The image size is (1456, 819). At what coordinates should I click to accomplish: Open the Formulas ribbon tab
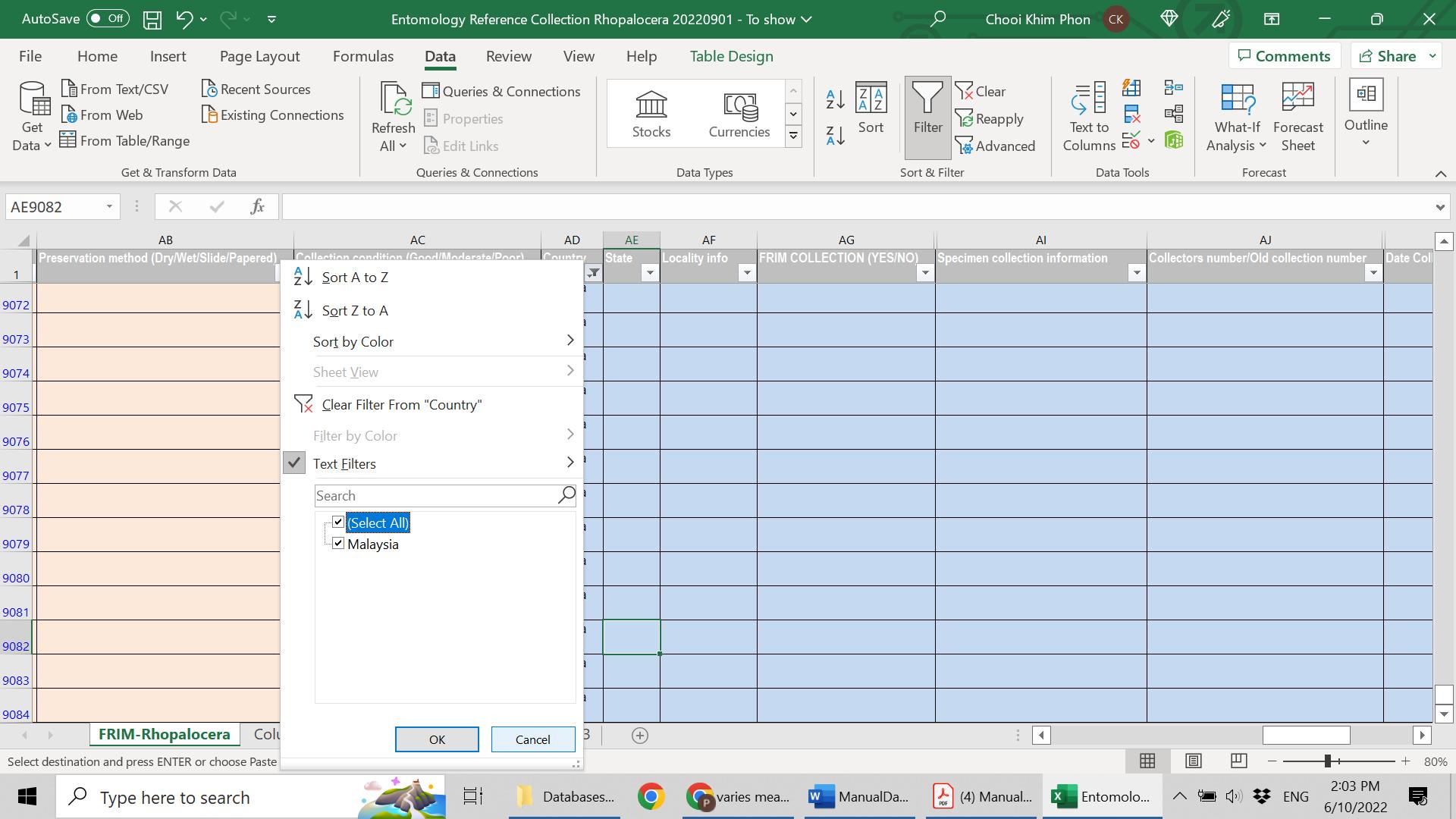click(363, 56)
